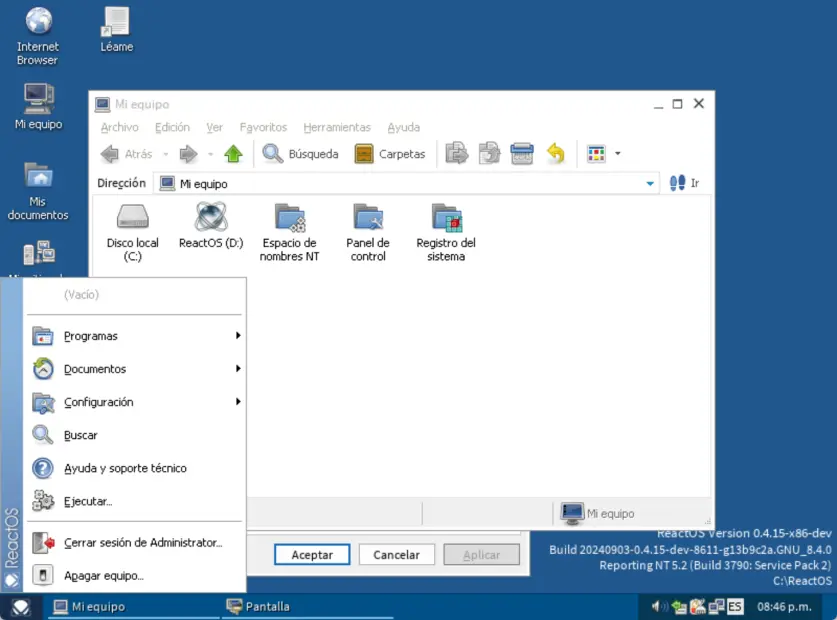Image resolution: width=837 pixels, height=620 pixels.
Task: Click the volume speaker tray icon
Action: click(x=659, y=607)
